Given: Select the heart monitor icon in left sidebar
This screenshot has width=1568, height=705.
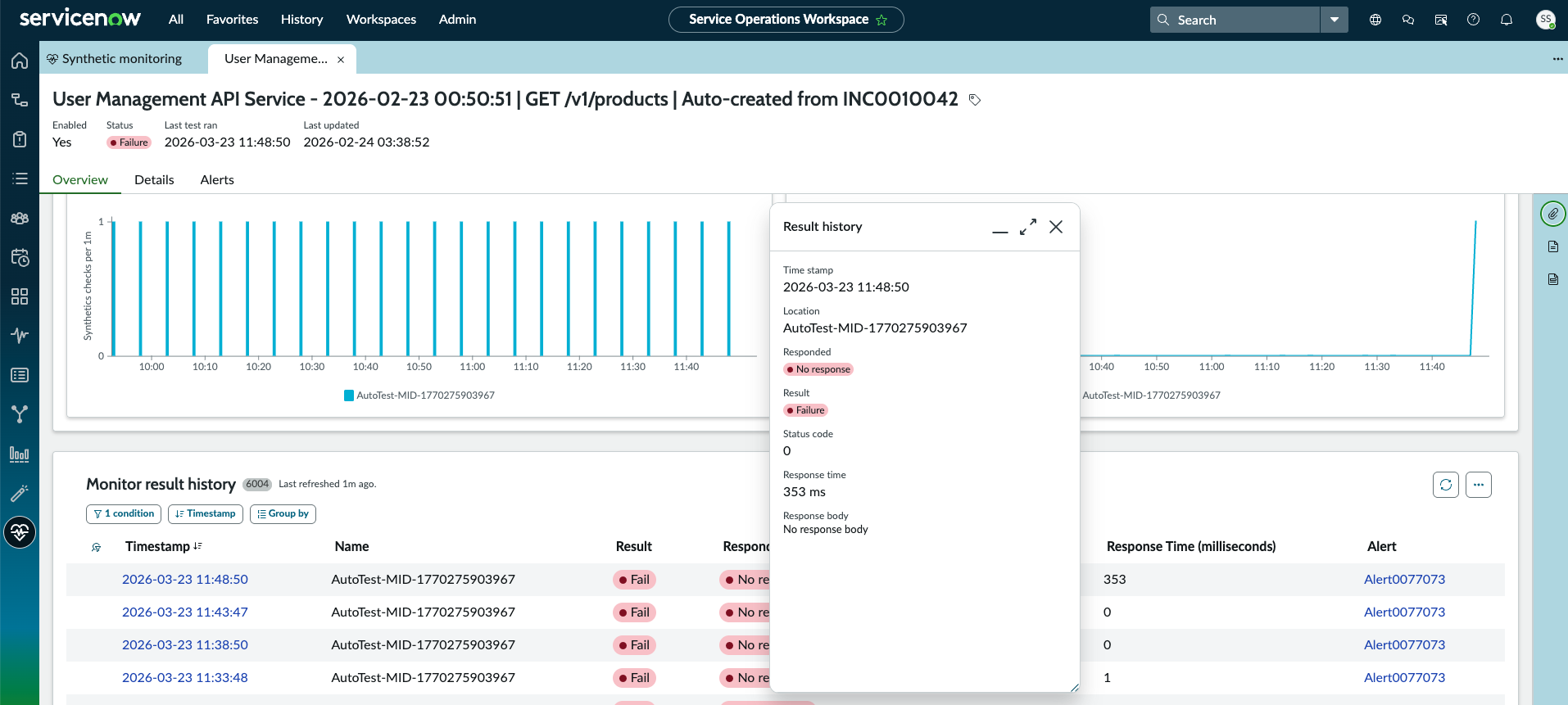Looking at the screenshot, I should (x=20, y=532).
